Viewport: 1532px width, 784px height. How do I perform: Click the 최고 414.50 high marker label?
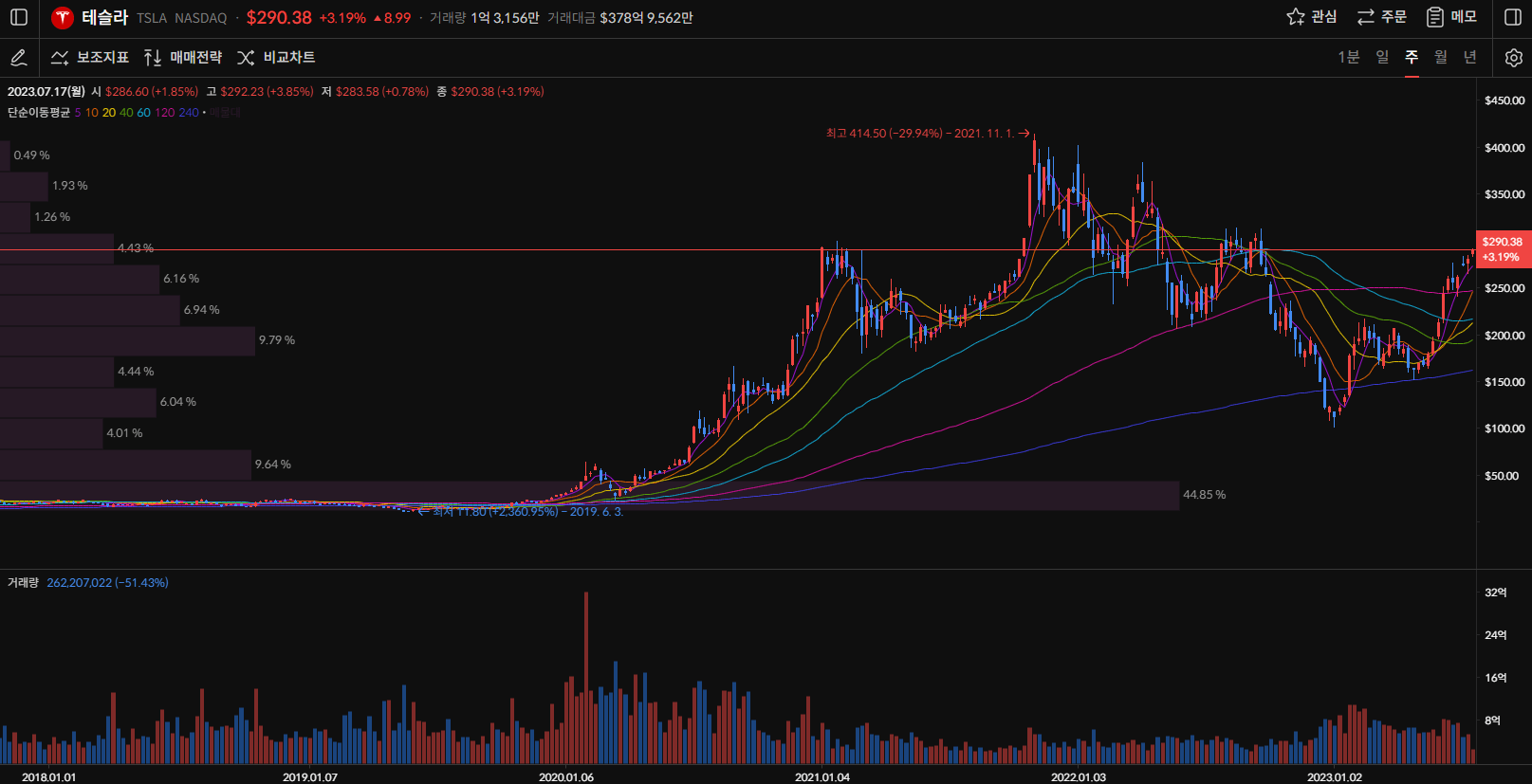point(927,134)
